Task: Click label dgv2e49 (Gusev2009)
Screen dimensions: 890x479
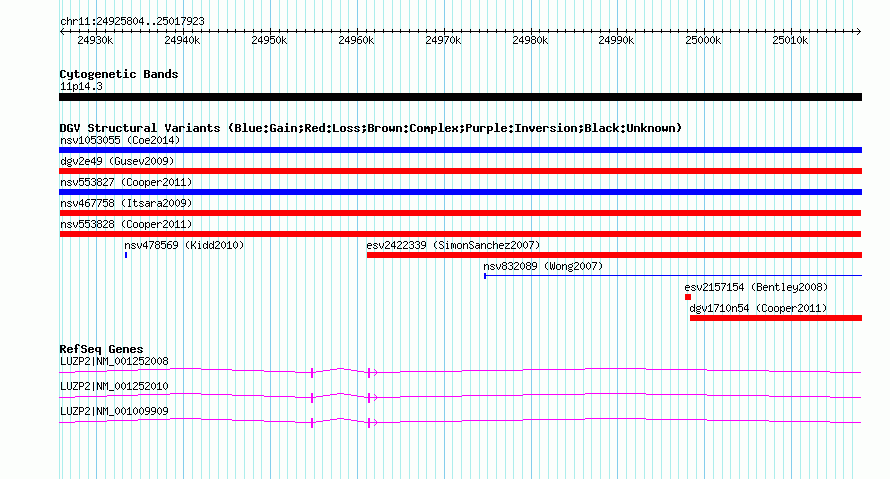Action: point(117,161)
